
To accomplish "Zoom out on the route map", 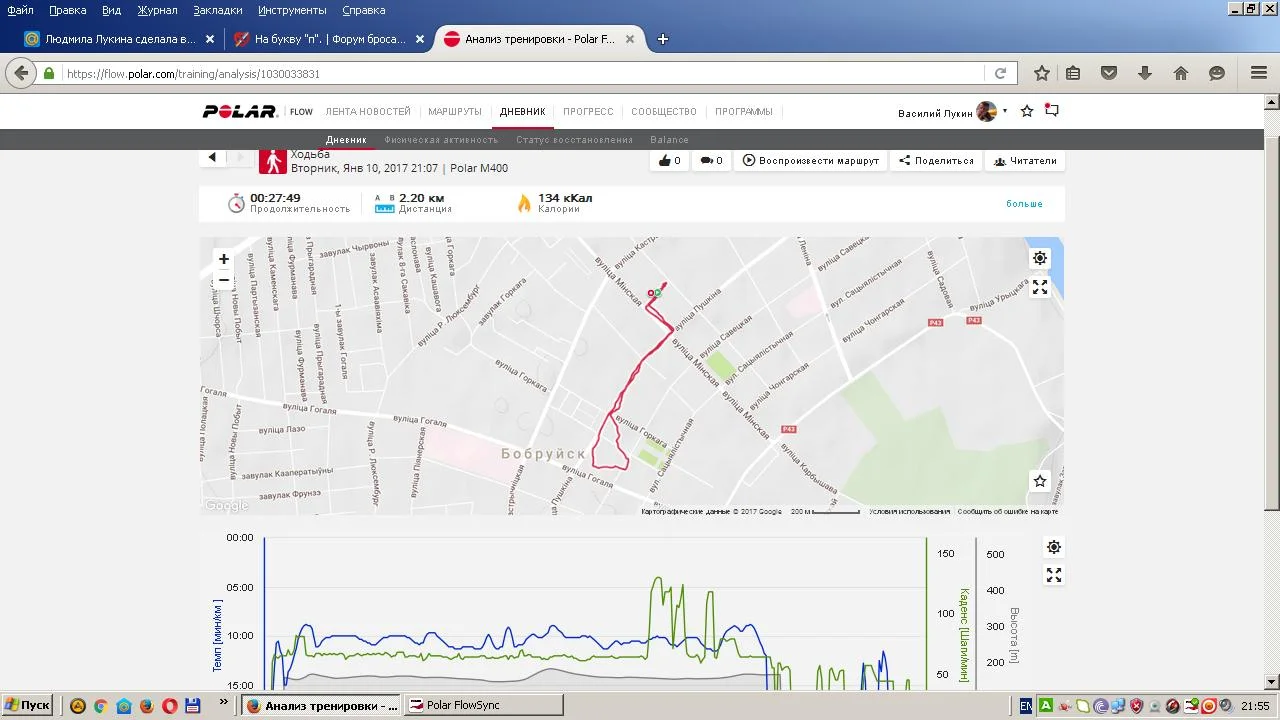I will coord(224,280).
